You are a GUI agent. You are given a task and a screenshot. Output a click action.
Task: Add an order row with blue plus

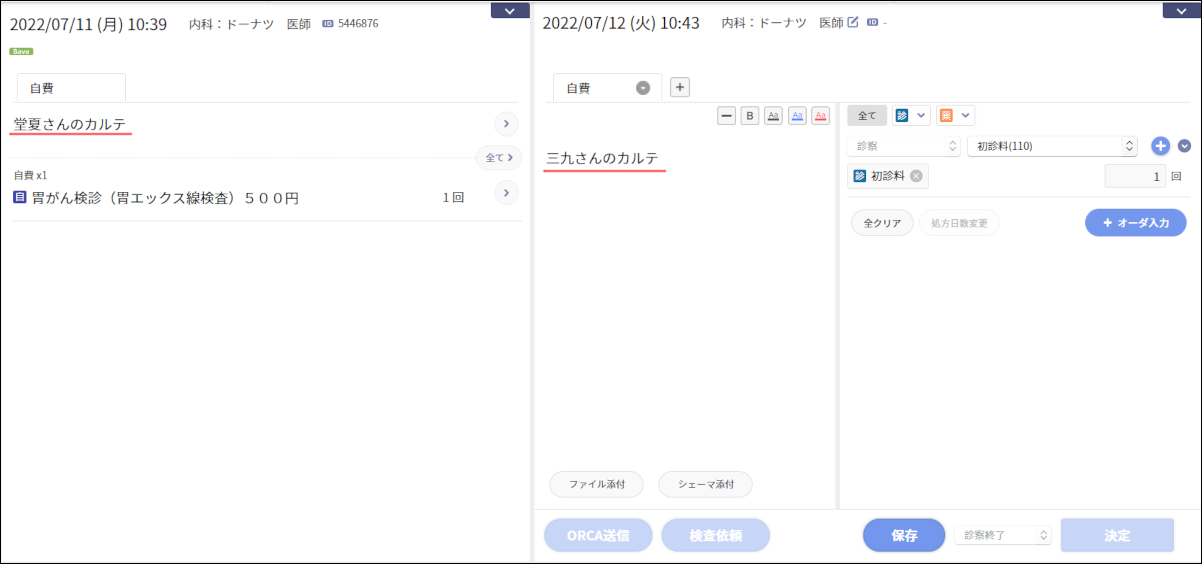1160,146
